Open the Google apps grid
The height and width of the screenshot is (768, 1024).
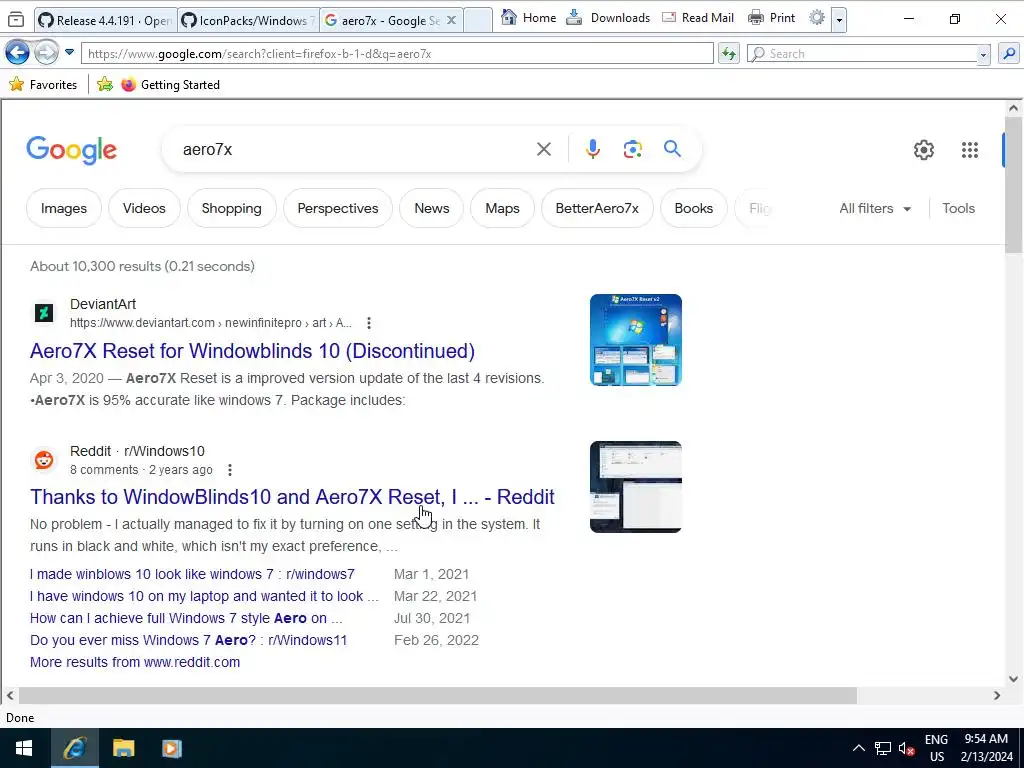coord(970,150)
